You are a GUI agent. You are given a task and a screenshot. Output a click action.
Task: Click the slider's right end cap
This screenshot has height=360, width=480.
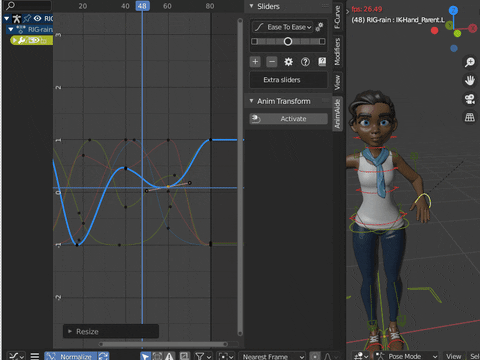[322, 41]
